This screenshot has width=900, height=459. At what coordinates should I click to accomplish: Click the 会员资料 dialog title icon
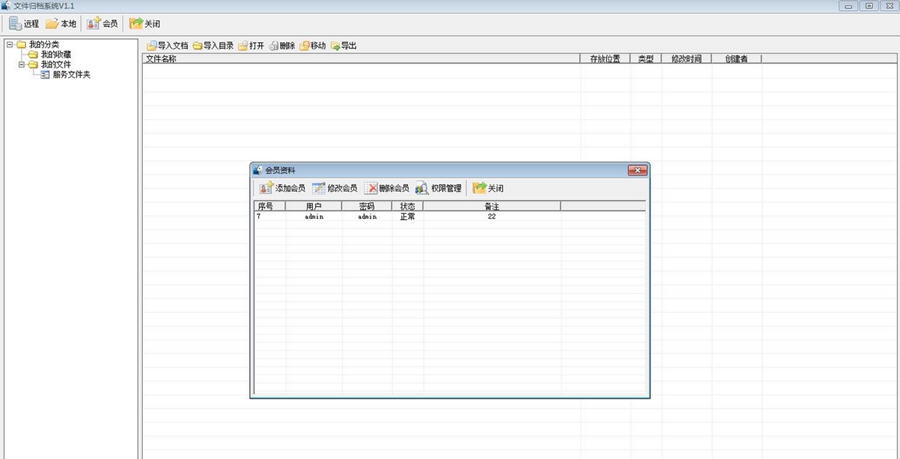coord(257,170)
